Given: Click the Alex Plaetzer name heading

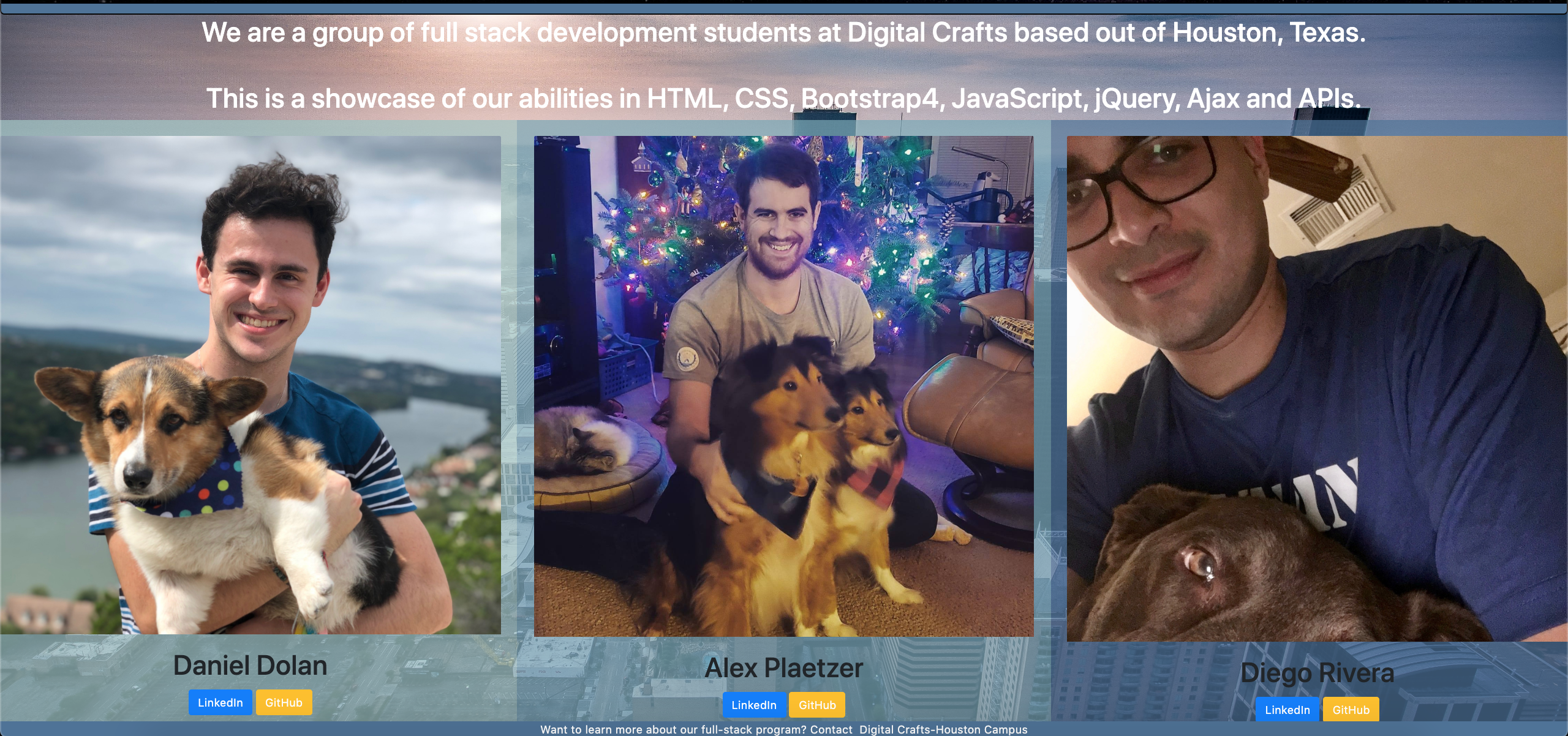Looking at the screenshot, I should [783, 668].
